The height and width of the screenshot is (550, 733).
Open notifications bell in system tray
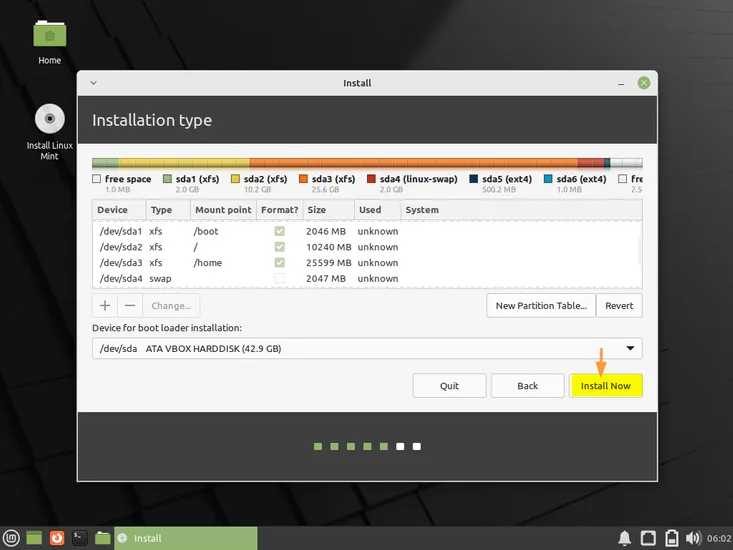coord(625,538)
